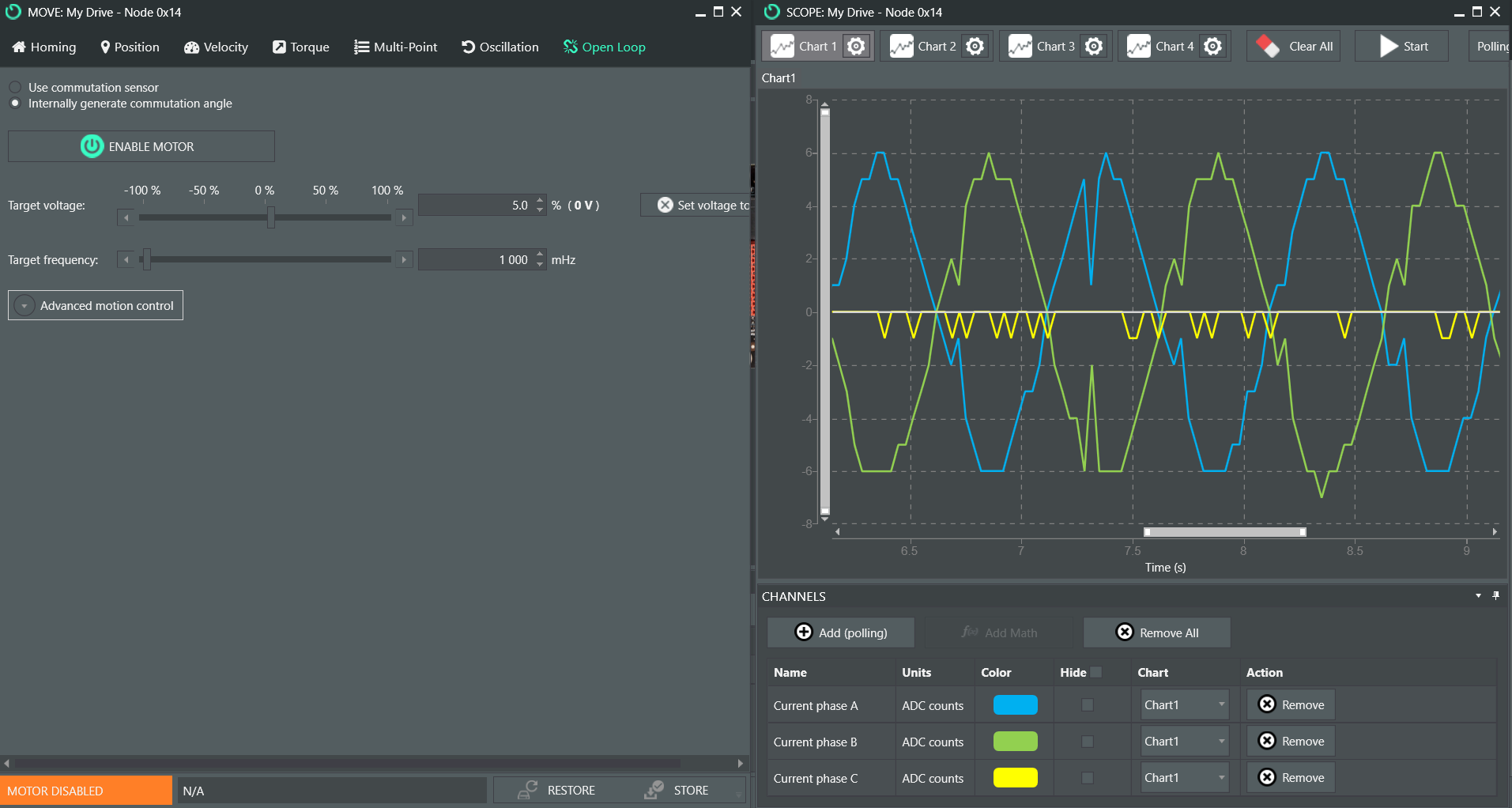Select Internally generate commutation angle
Image resolution: width=1512 pixels, height=808 pixels.
point(15,104)
